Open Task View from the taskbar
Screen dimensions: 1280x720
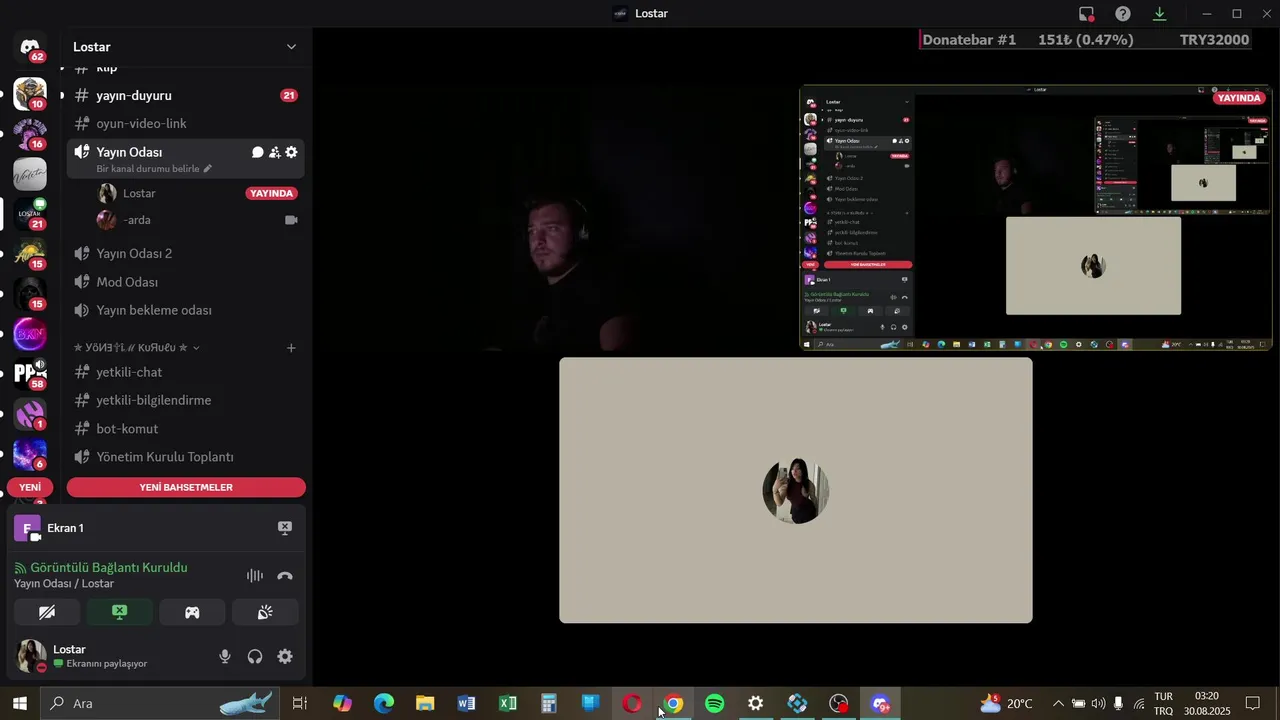point(300,703)
